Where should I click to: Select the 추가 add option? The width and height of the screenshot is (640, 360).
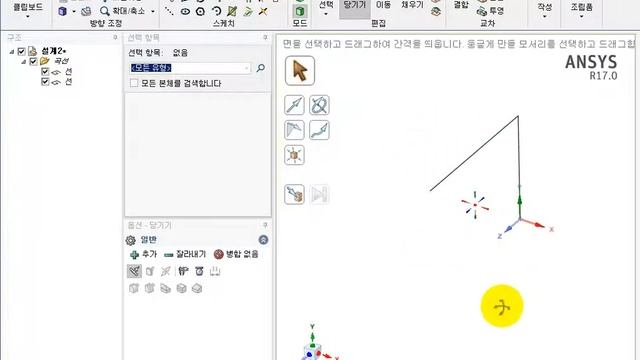click(143, 254)
